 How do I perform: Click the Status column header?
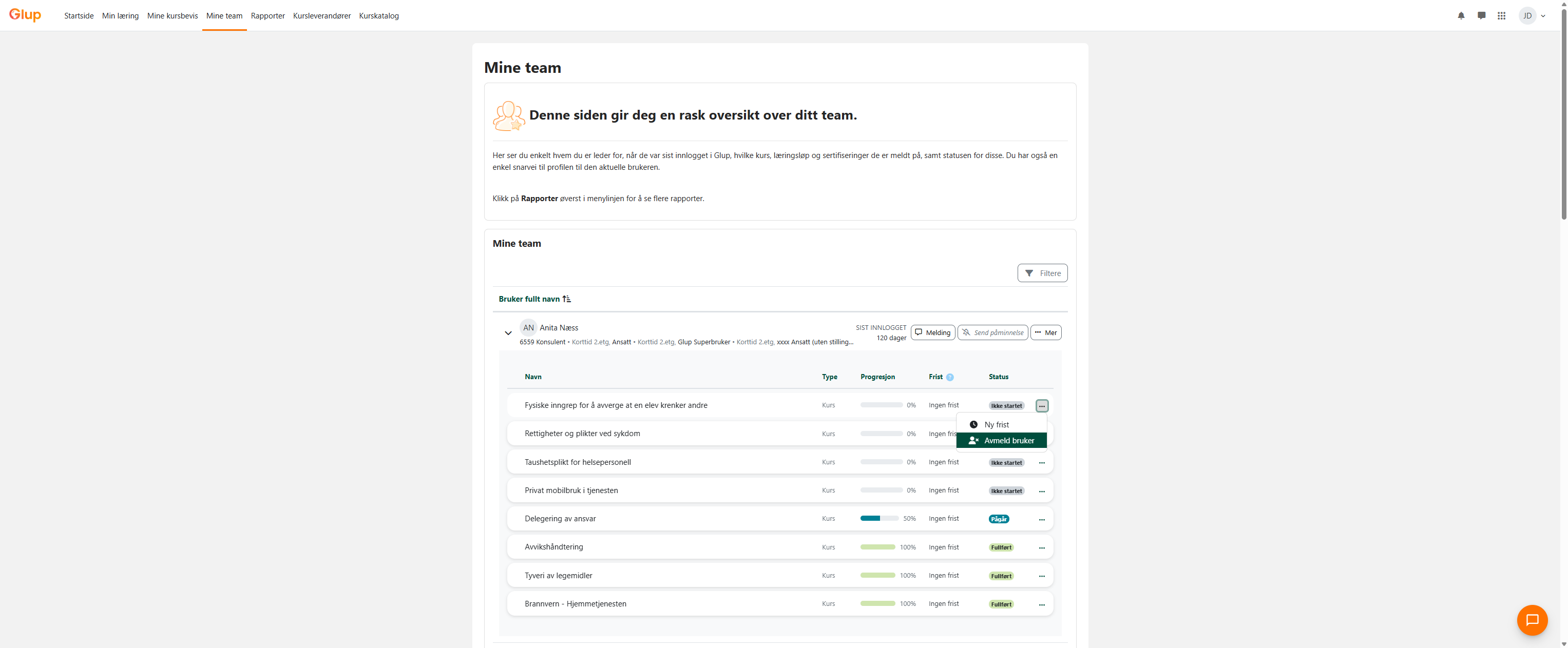(x=998, y=377)
